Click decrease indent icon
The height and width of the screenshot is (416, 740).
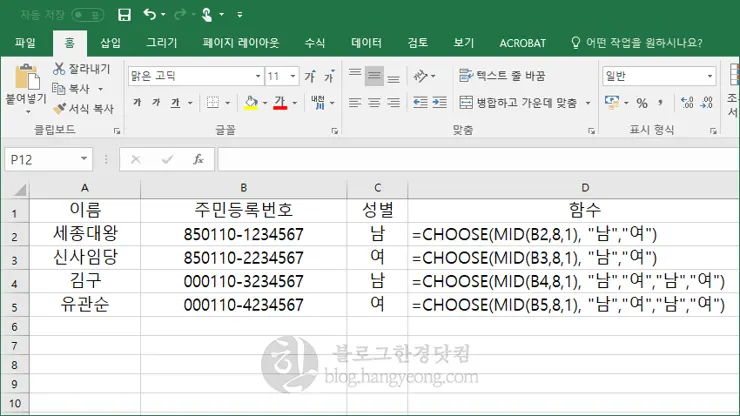coord(420,102)
